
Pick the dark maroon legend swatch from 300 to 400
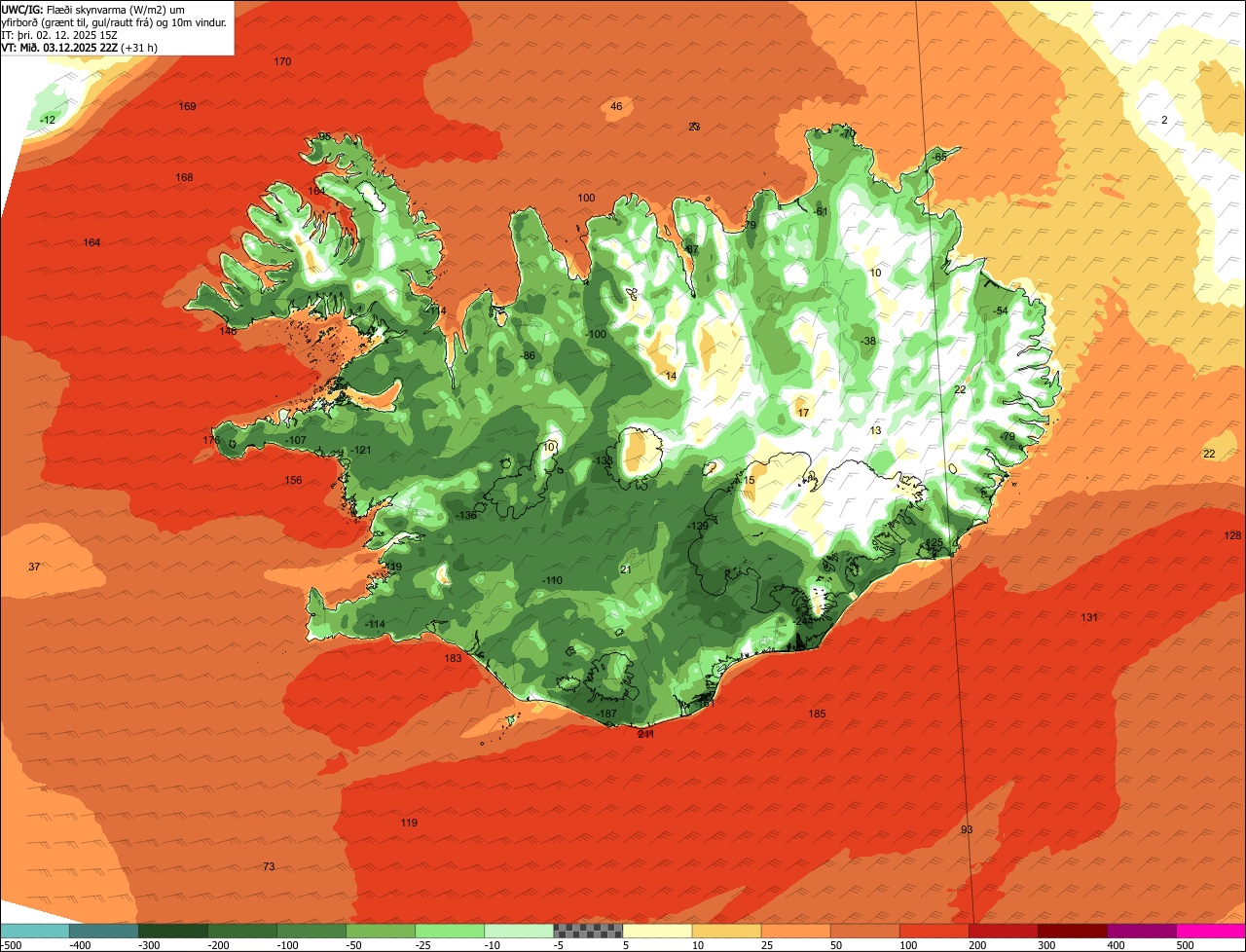[1072, 930]
